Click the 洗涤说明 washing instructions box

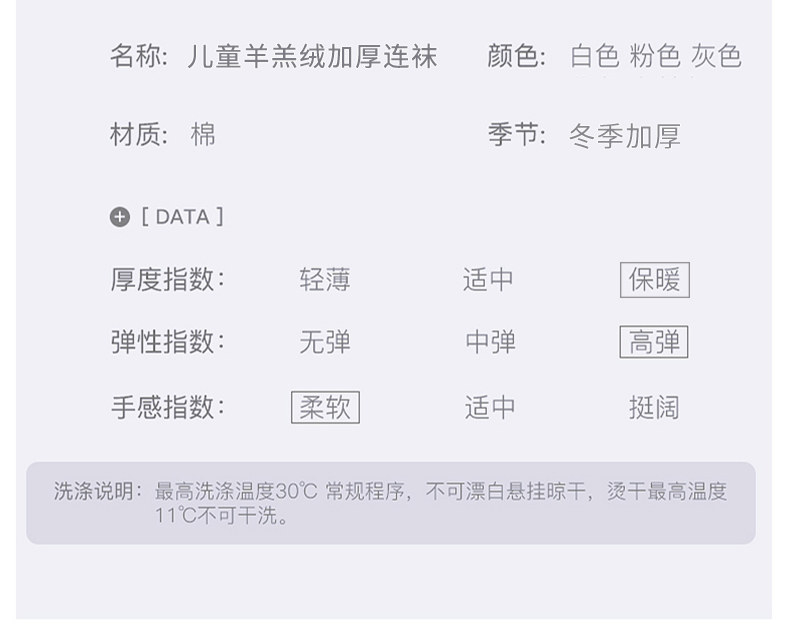pyautogui.click(x=391, y=503)
